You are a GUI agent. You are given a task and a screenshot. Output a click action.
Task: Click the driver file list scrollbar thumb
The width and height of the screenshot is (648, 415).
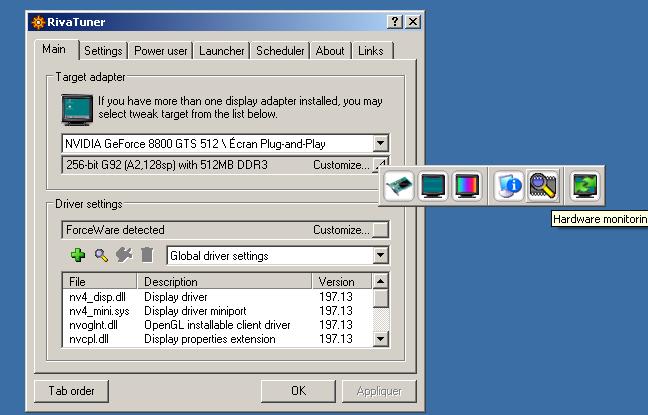coord(380,298)
